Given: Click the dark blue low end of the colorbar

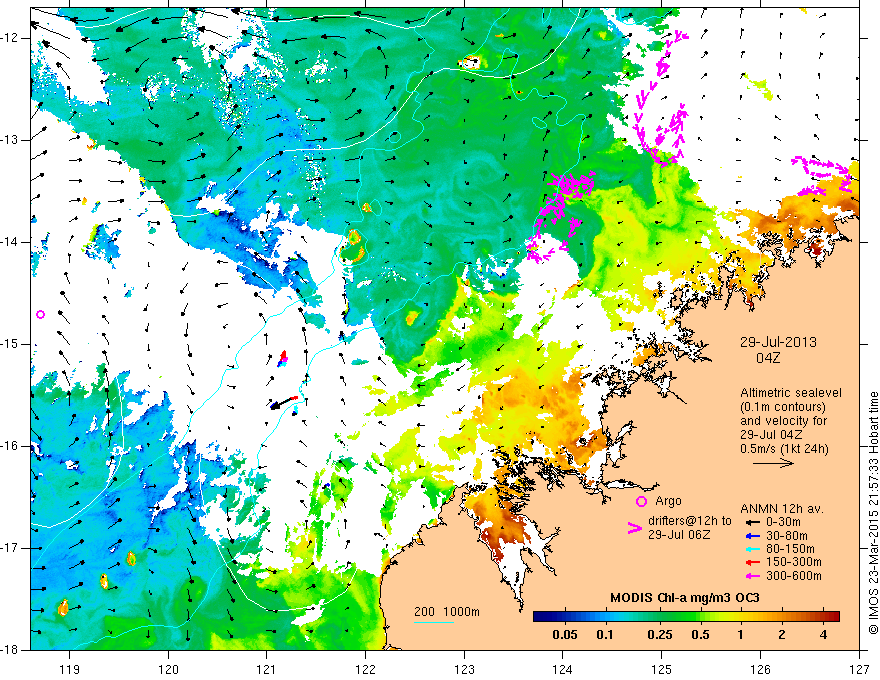Looking at the screenshot, I should pos(542,617).
